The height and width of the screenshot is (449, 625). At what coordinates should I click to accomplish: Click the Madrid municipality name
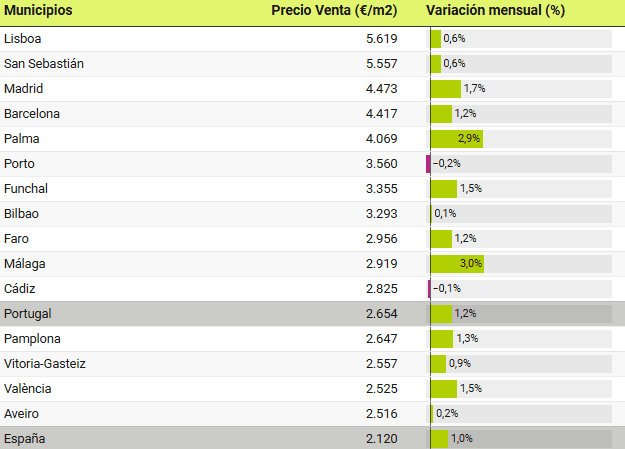24,88
